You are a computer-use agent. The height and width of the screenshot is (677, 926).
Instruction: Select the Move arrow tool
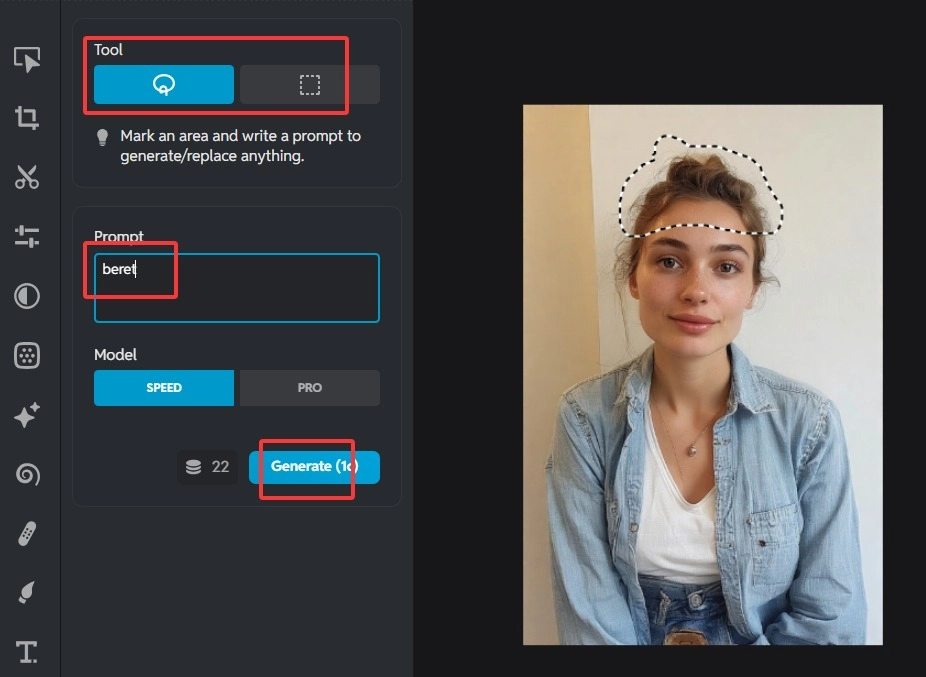click(29, 60)
